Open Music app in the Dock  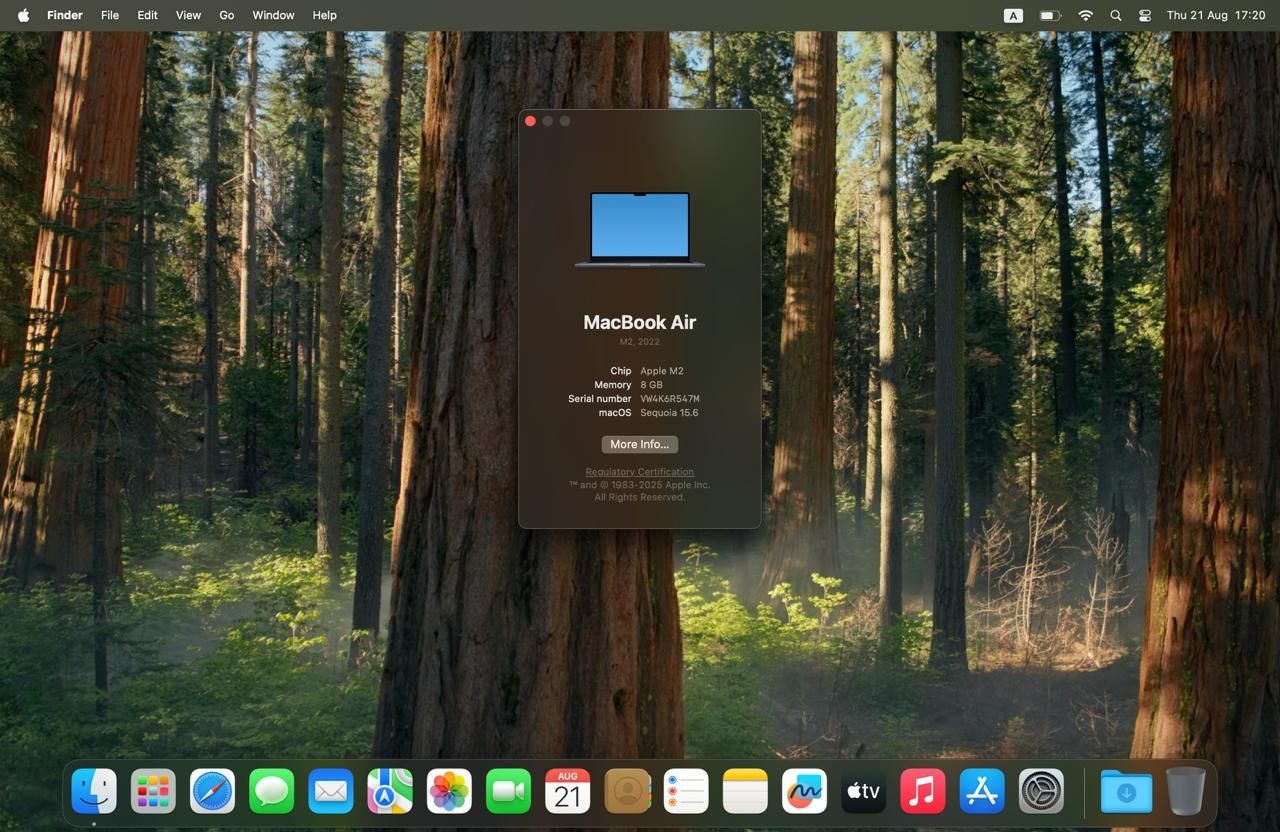pyautogui.click(x=923, y=792)
